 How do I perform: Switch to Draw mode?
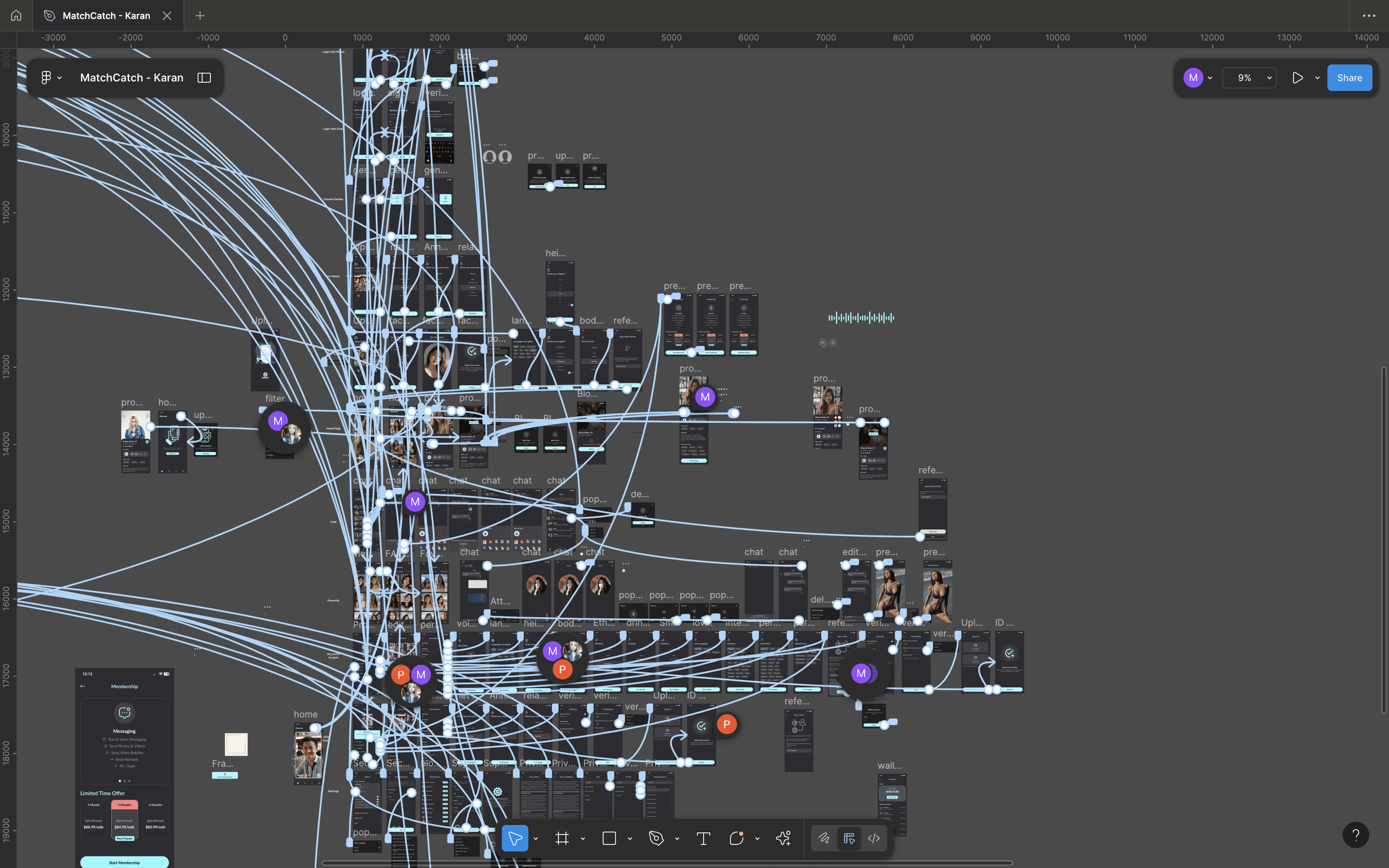tap(823, 839)
